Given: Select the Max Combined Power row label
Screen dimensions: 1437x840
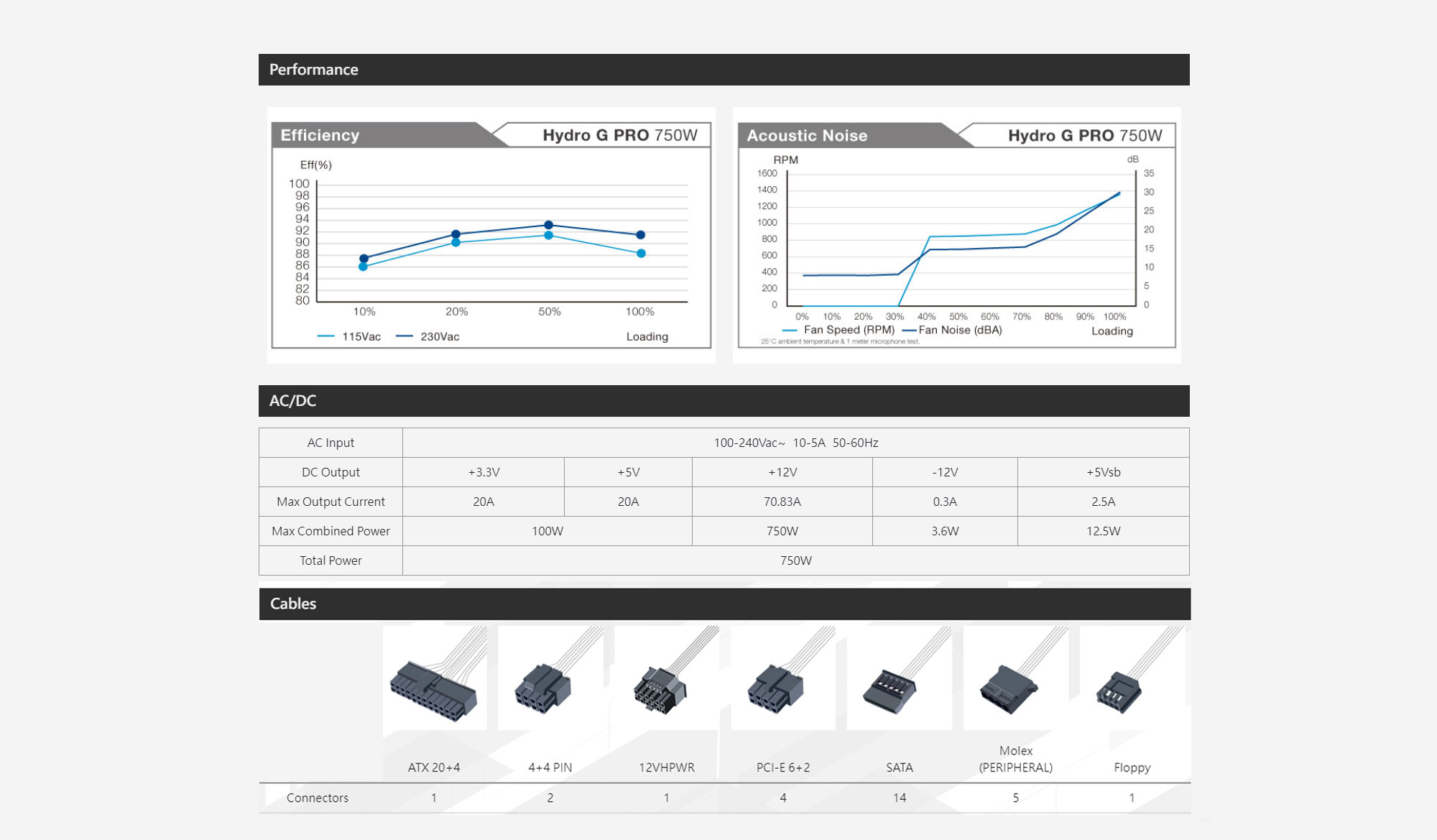Looking at the screenshot, I should pyautogui.click(x=331, y=531).
